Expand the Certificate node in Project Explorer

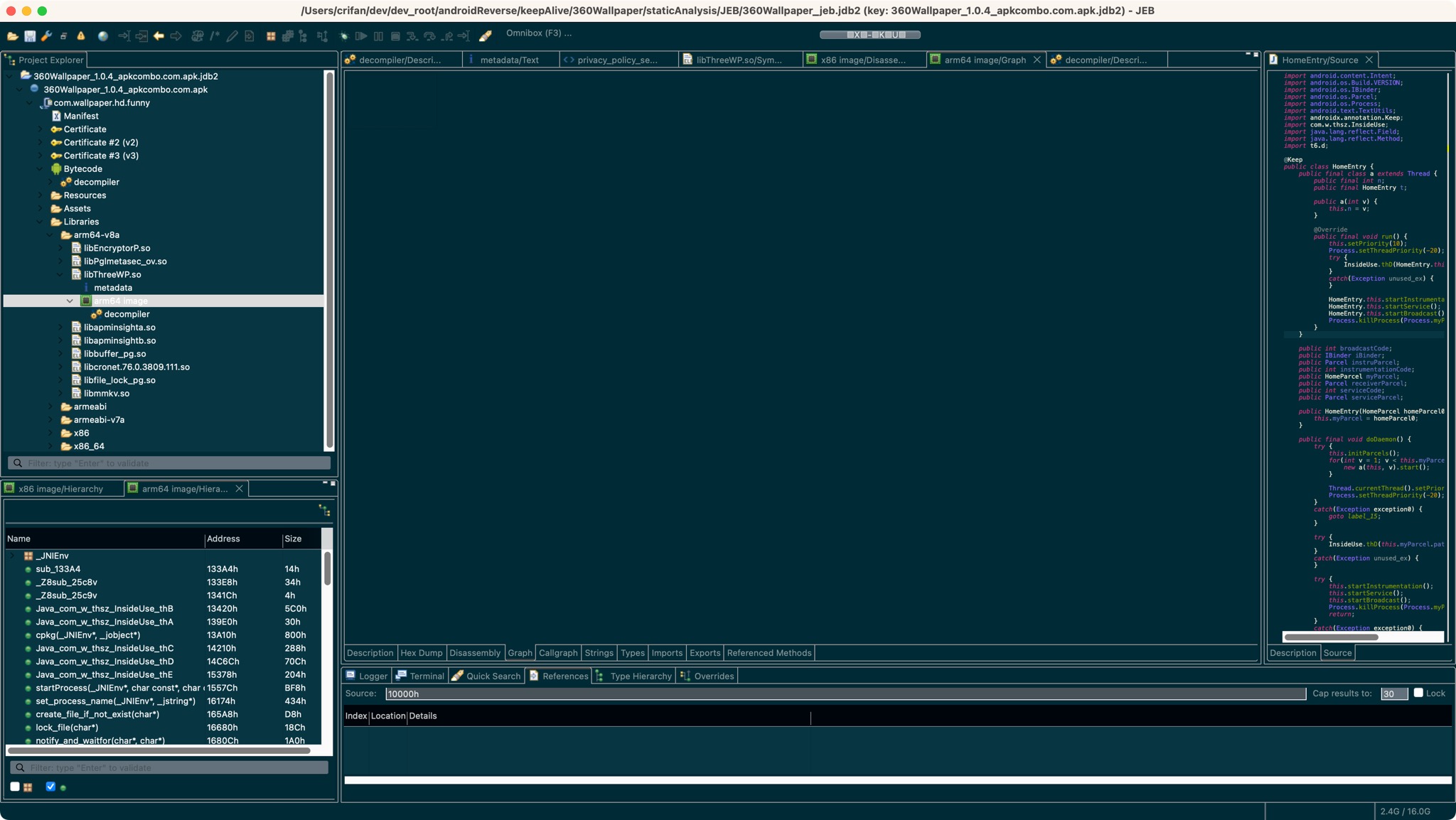(40, 129)
